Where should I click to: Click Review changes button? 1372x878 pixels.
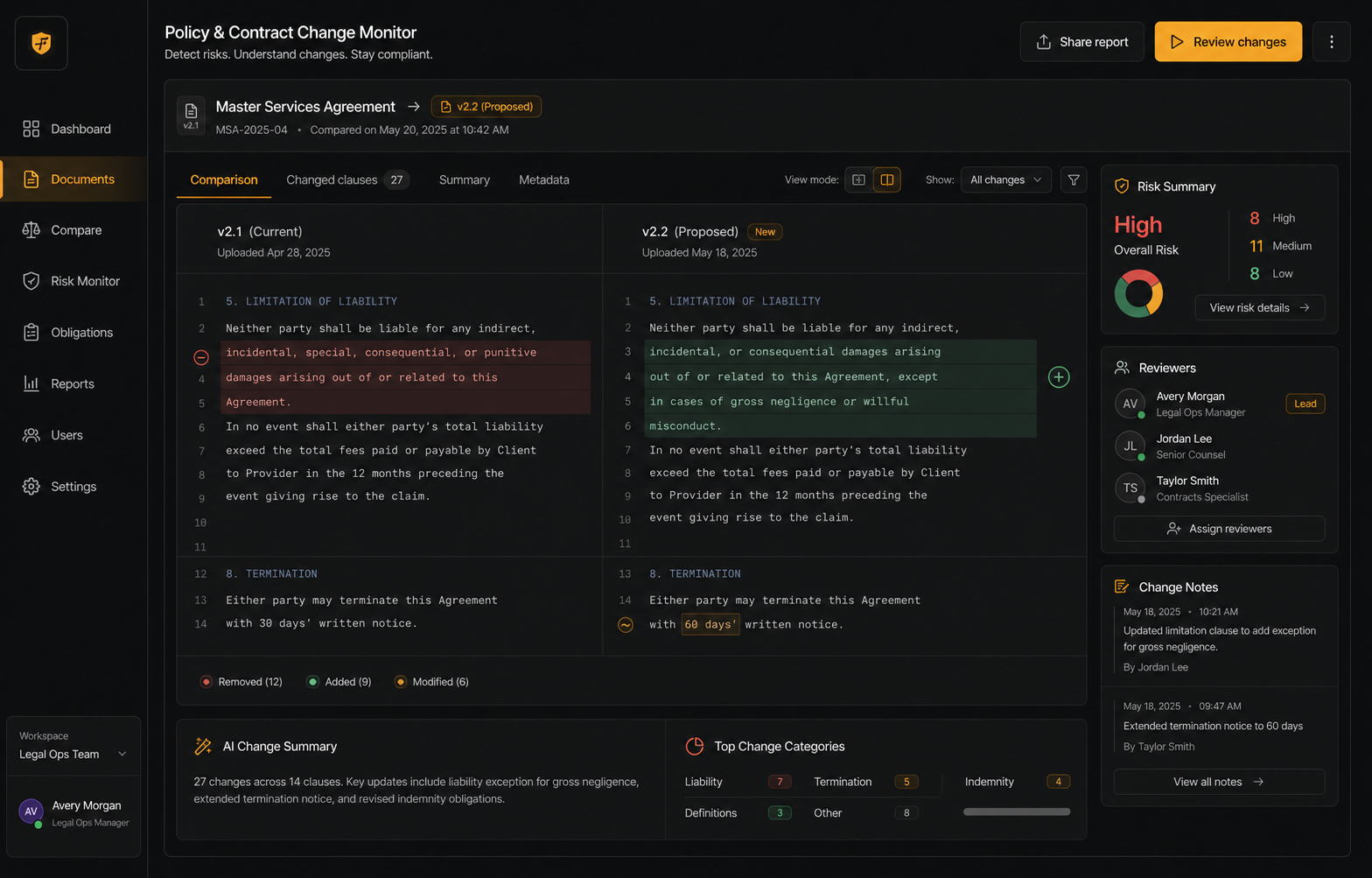(x=1228, y=42)
